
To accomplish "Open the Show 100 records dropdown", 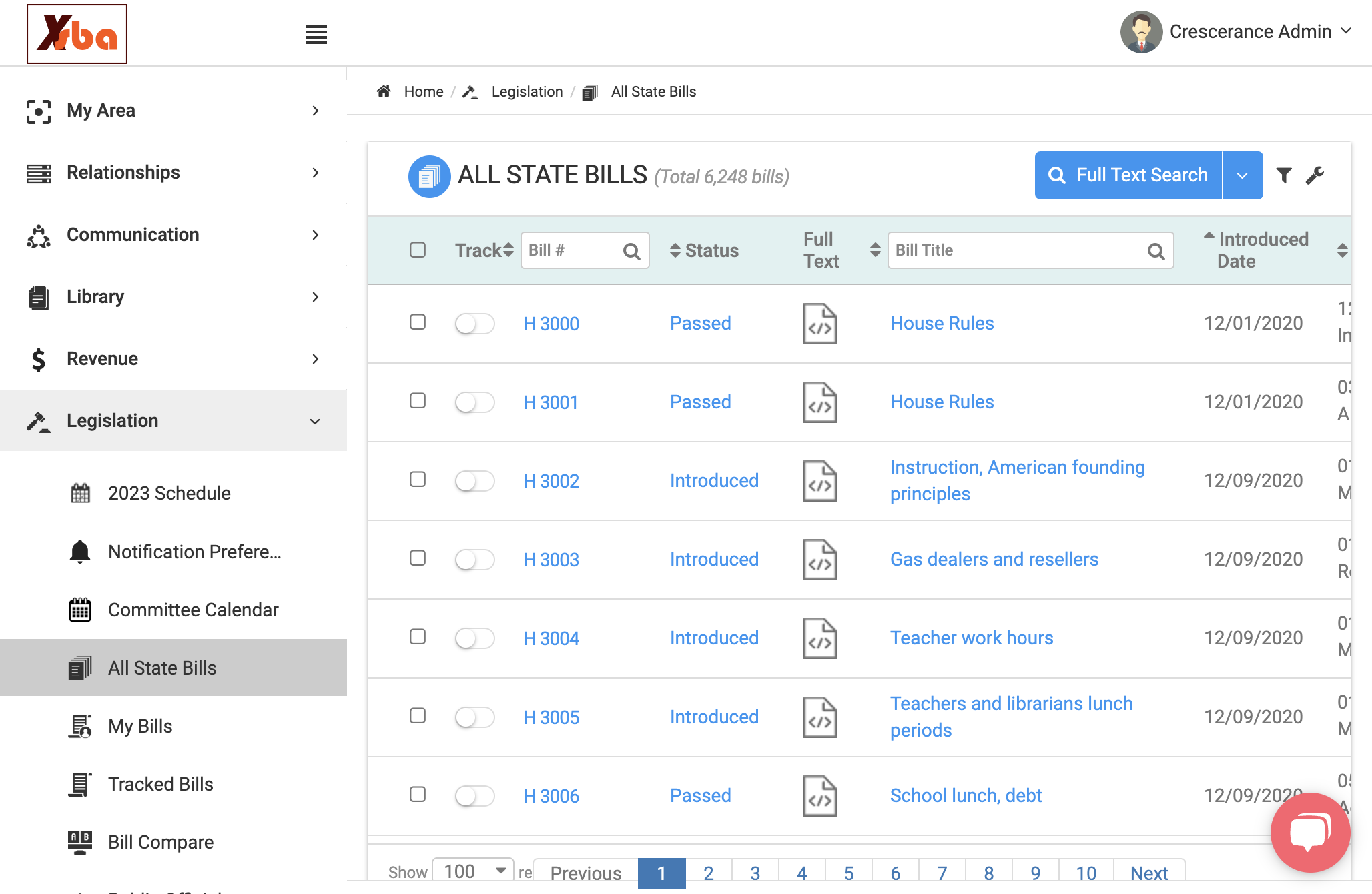I will point(473,871).
